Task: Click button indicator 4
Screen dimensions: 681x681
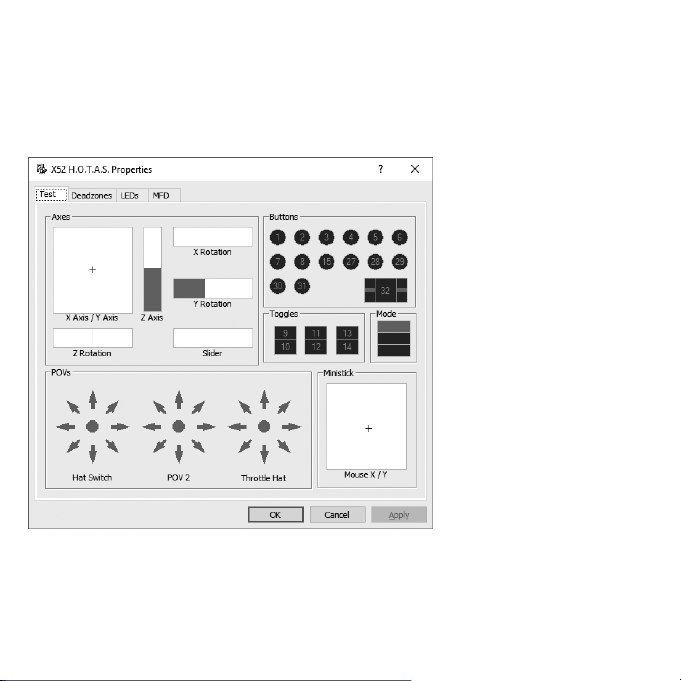Action: (350, 237)
